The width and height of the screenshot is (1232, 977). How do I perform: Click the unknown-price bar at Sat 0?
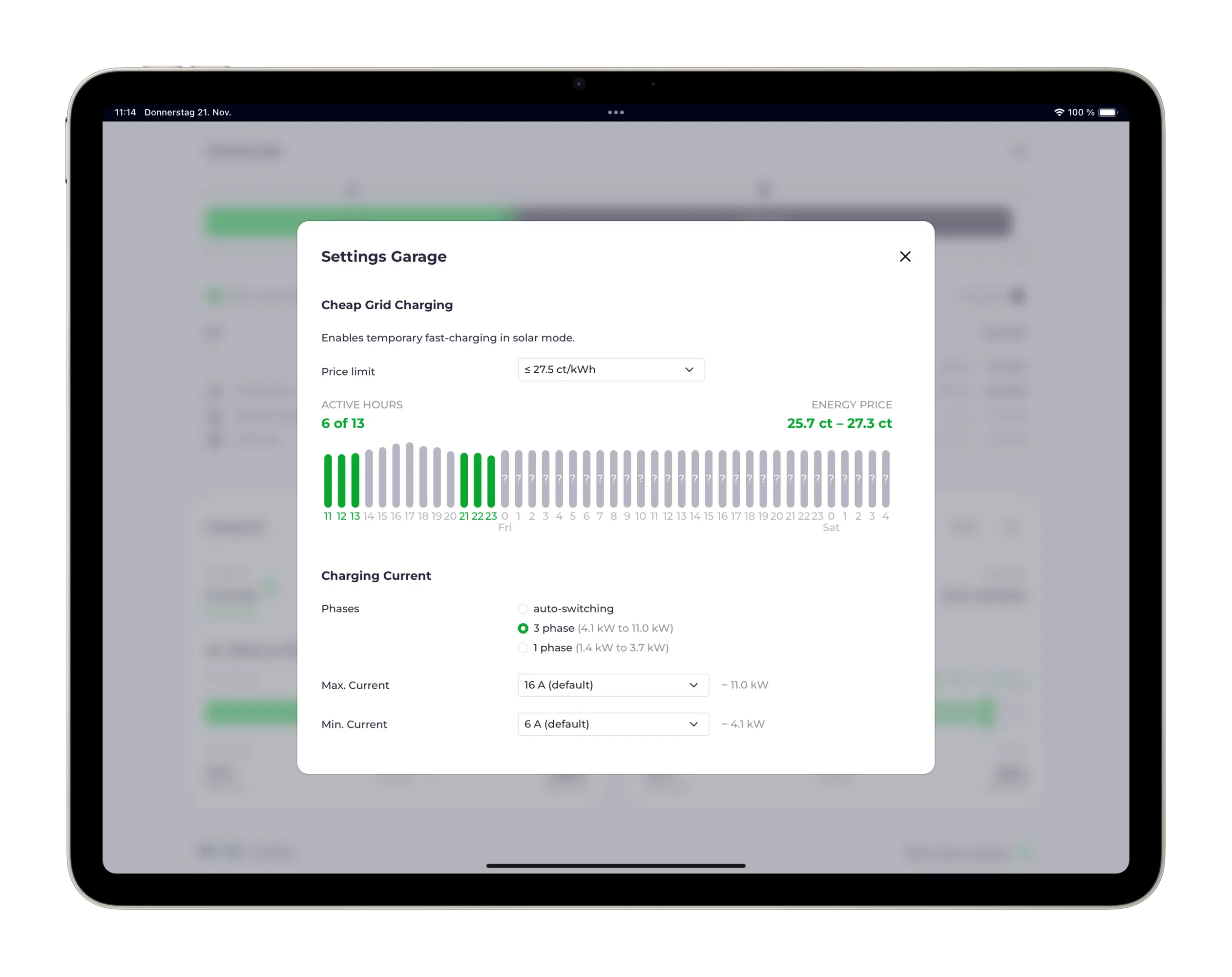coord(831,479)
